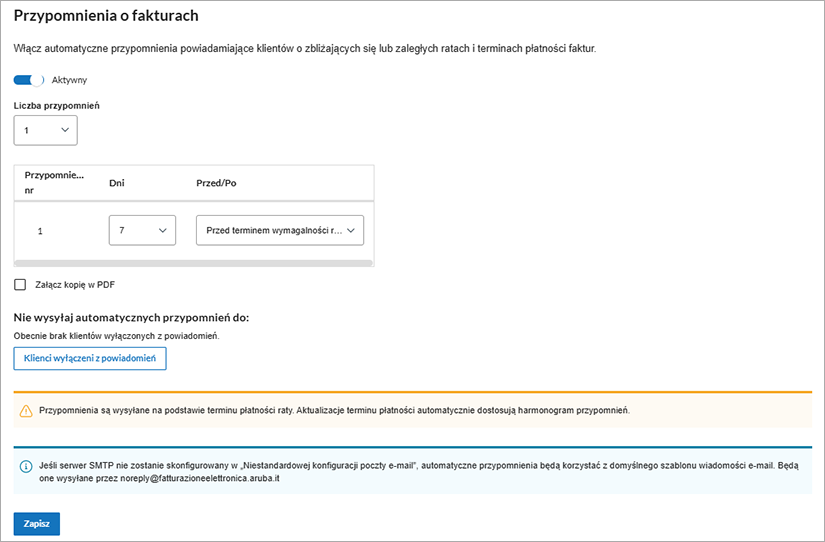Click the Nie wysyłaj automatycznych przypomnień heading
The height and width of the screenshot is (542, 825).
pos(131,317)
